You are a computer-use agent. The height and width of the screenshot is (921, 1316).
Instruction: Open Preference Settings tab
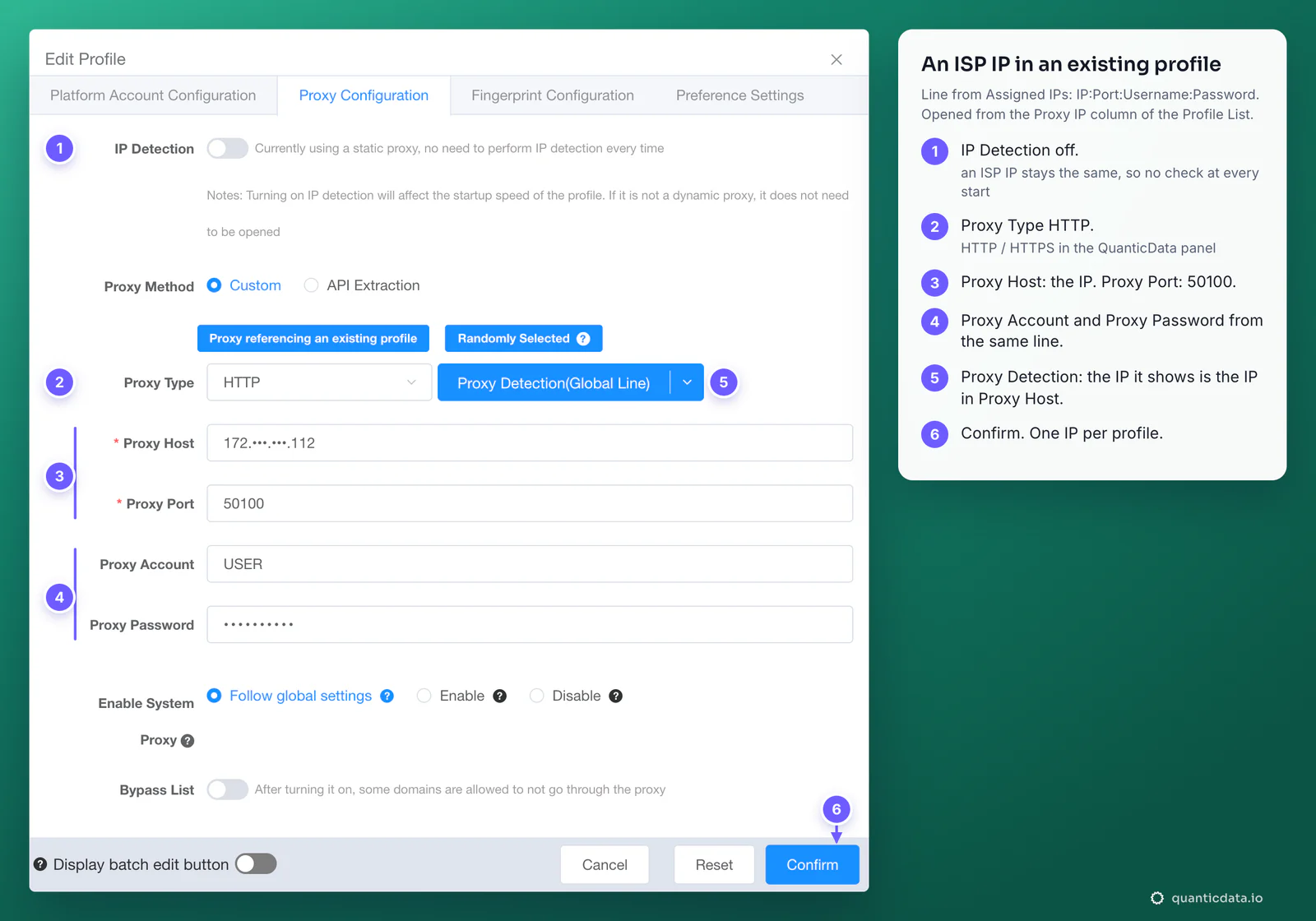pyautogui.click(x=740, y=95)
